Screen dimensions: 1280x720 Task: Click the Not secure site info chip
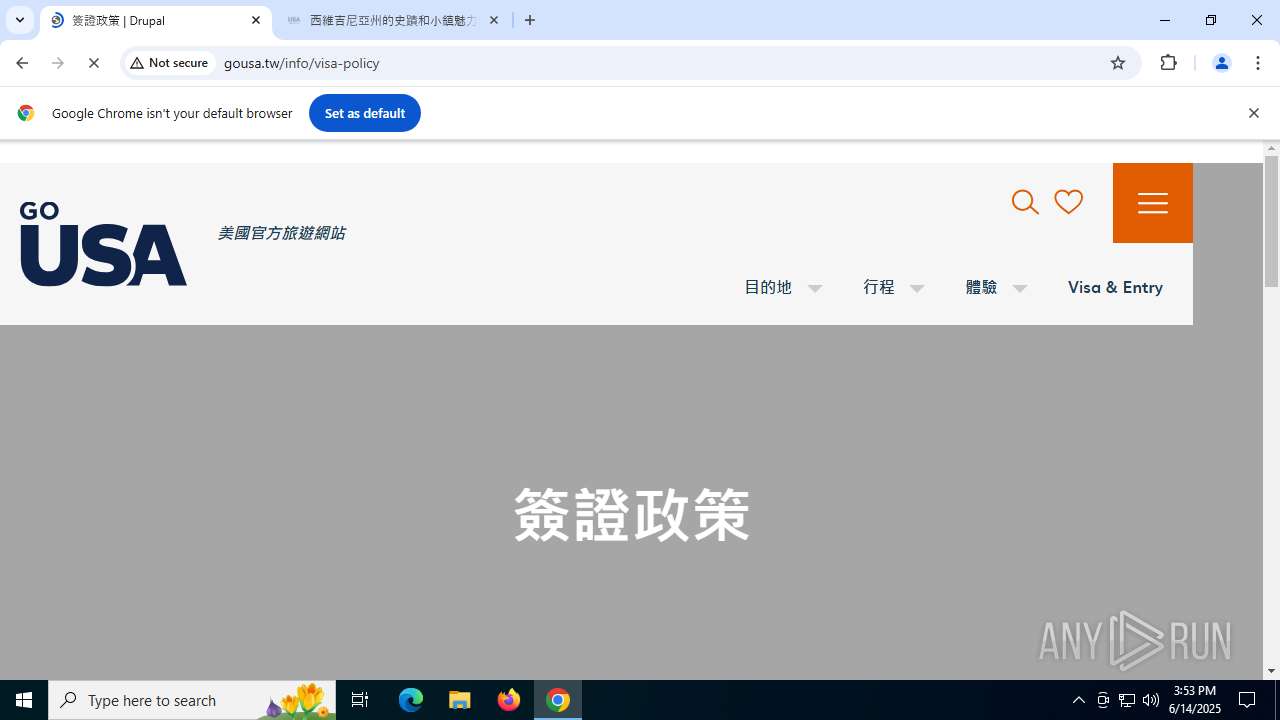coord(170,63)
